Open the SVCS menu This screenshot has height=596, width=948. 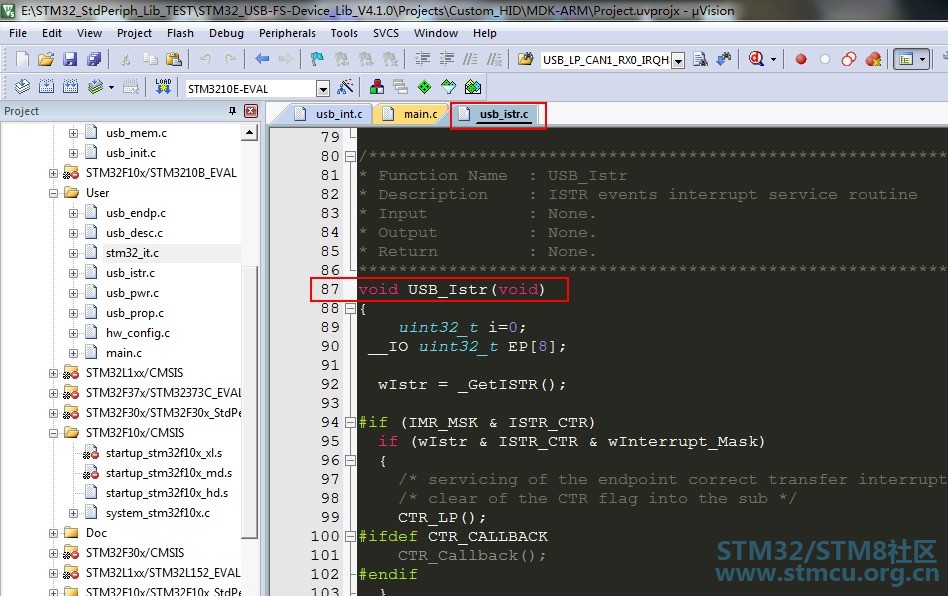(x=386, y=33)
